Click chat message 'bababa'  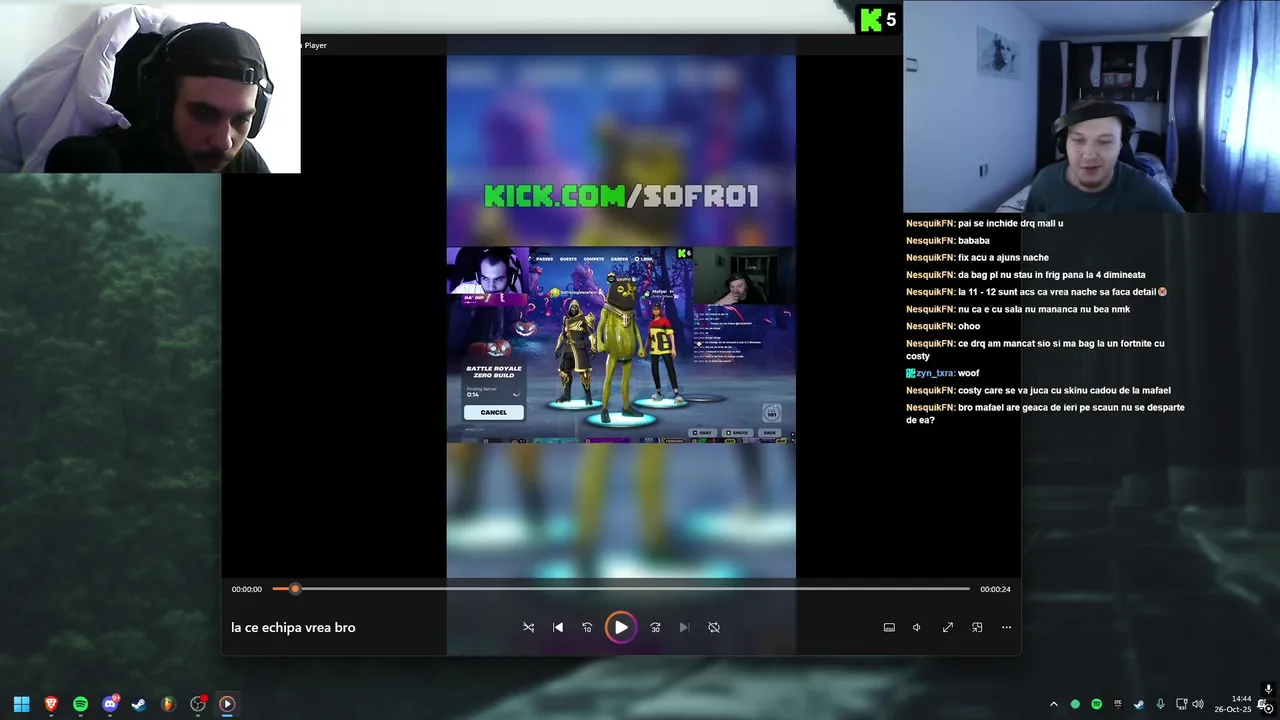point(974,241)
